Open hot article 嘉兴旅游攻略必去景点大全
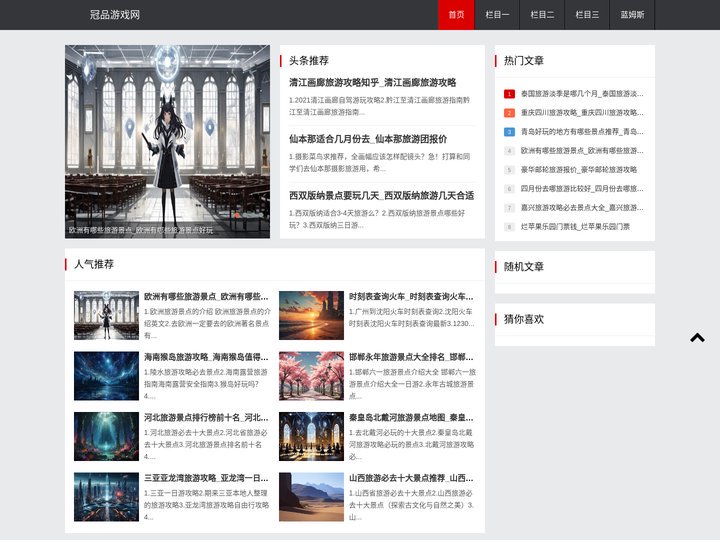Image resolution: width=720 pixels, height=540 pixels. pyautogui.click(x=582, y=208)
